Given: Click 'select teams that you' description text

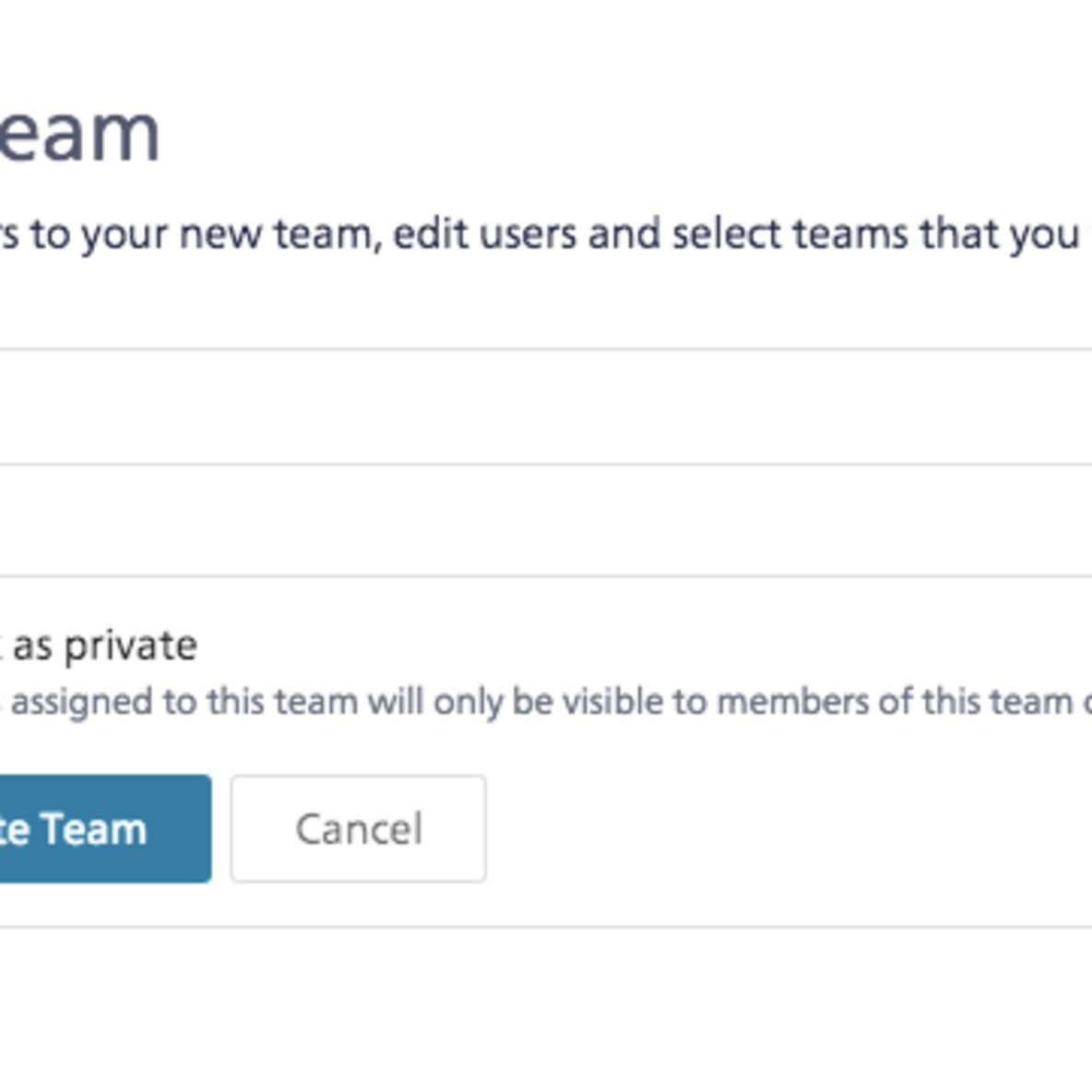Looking at the screenshot, I should tap(876, 234).
